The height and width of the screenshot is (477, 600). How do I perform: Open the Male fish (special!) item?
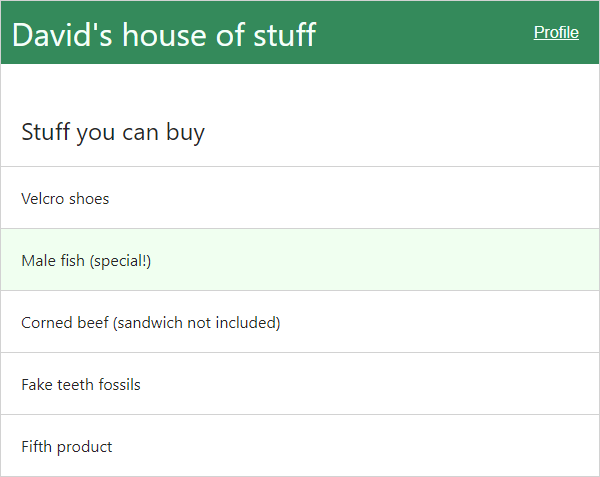(86, 260)
